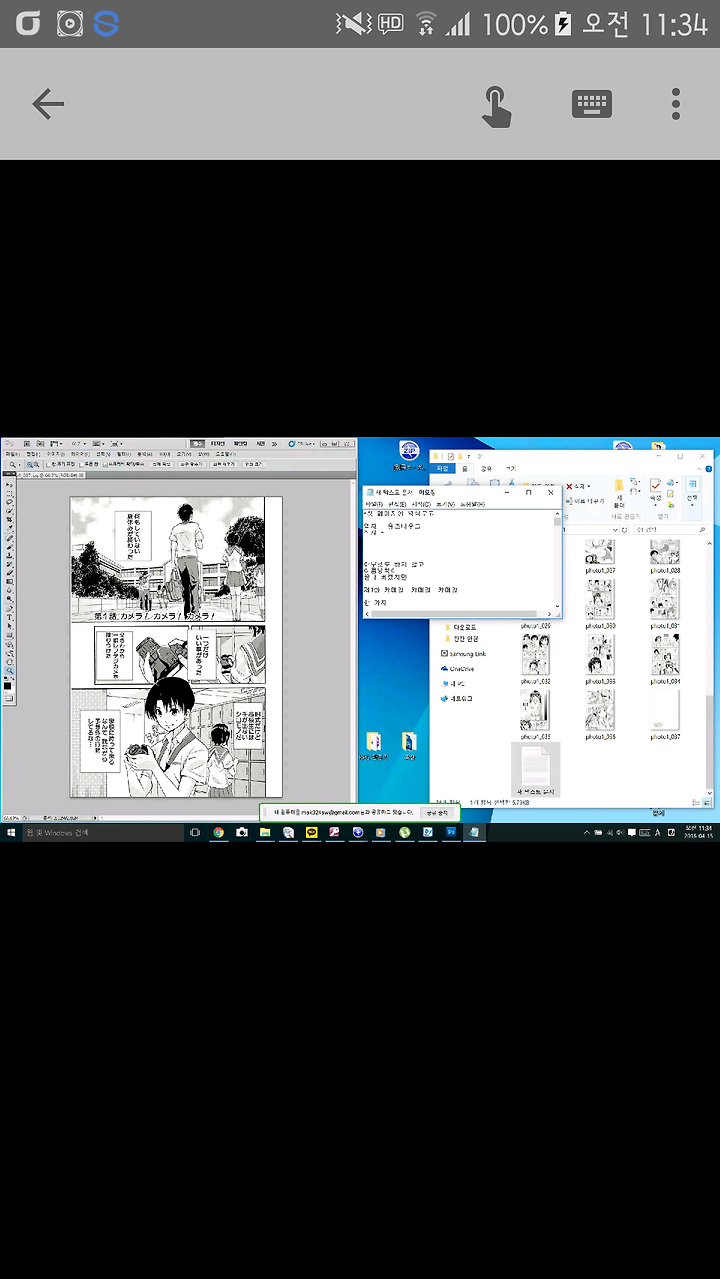Screen dimensions: 720x1279
Task: Open the three-dot overflow menu
Action: click(x=676, y=104)
